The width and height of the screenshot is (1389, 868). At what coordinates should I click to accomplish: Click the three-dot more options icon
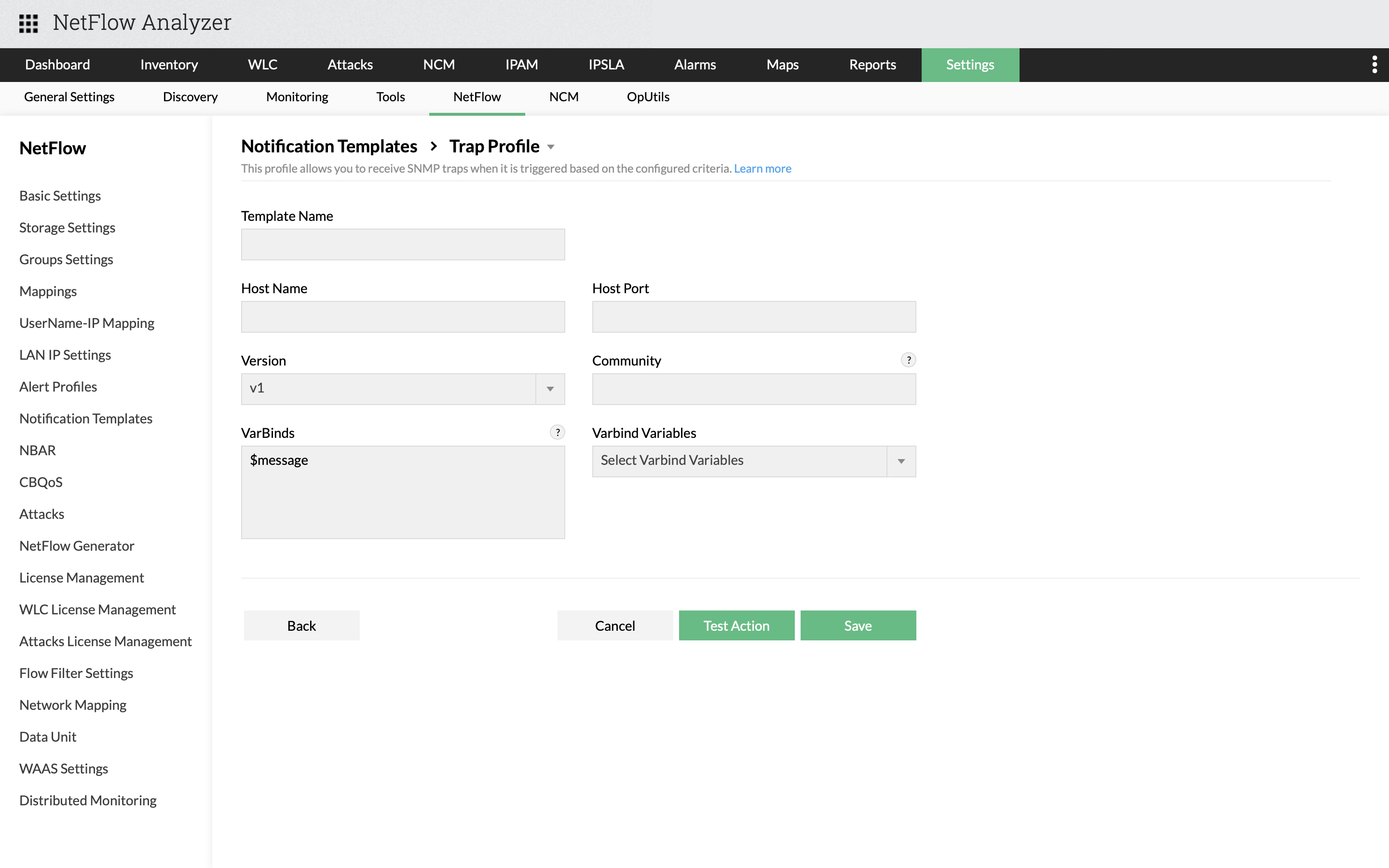(1374, 64)
